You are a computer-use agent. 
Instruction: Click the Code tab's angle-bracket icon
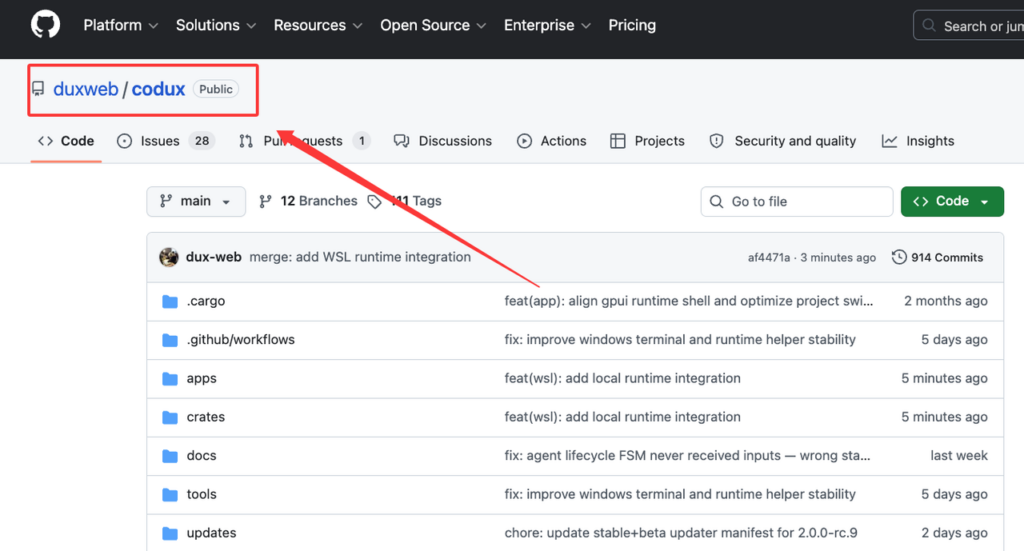45,141
